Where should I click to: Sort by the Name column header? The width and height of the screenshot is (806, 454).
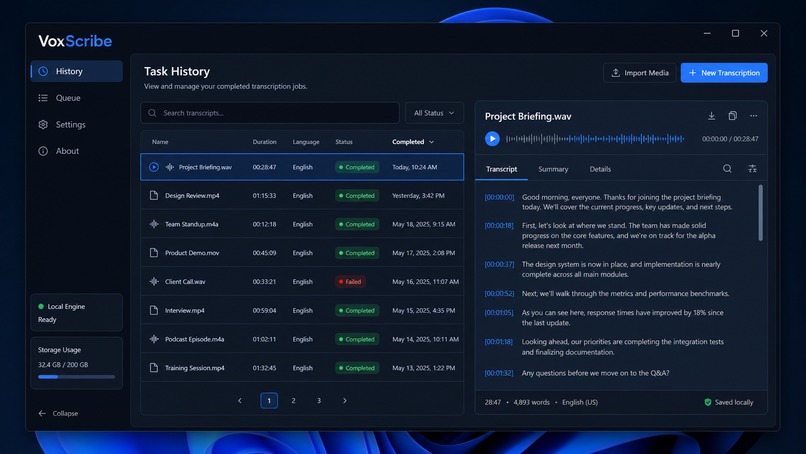click(160, 141)
